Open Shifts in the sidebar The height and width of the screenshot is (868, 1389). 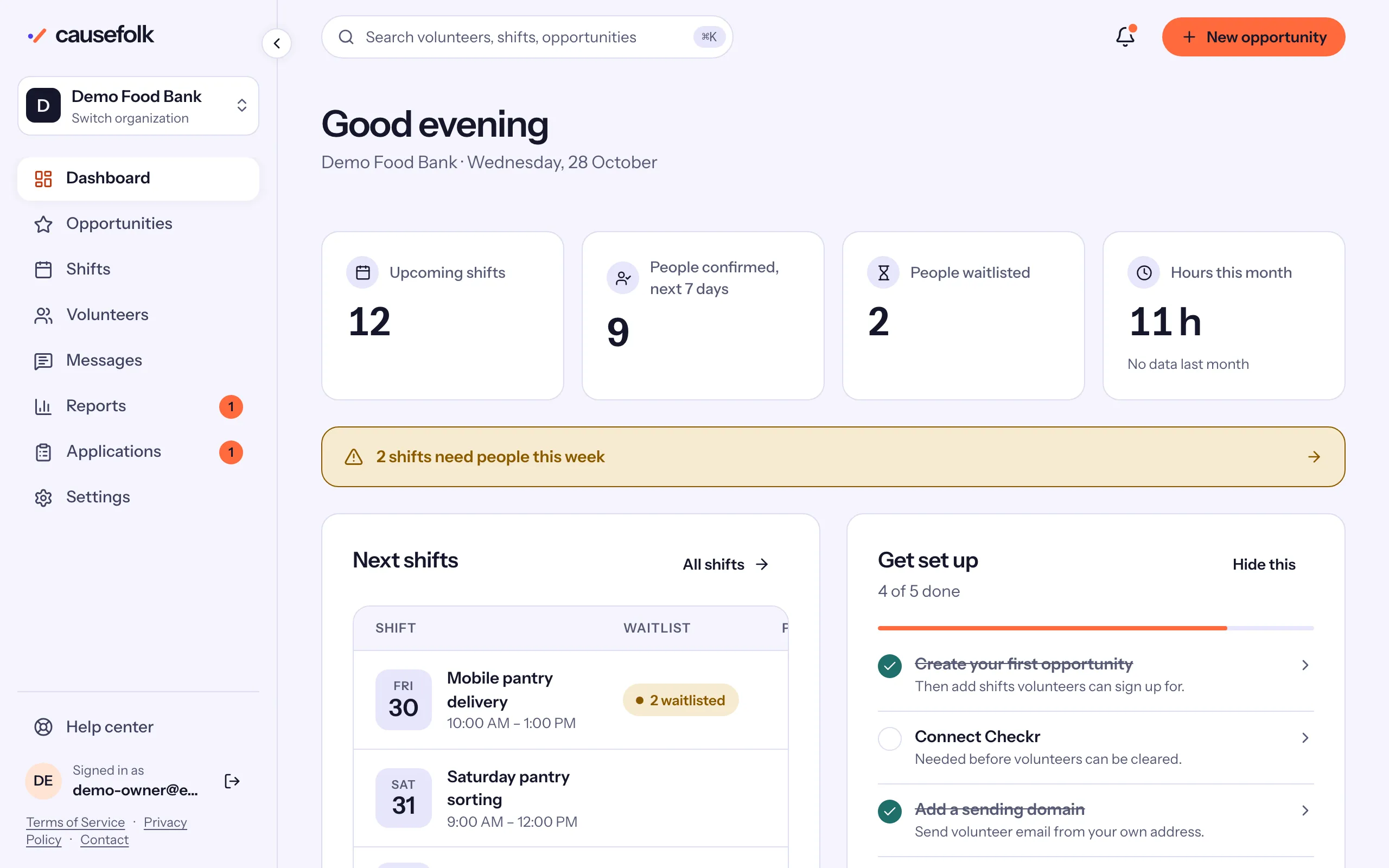click(x=138, y=269)
